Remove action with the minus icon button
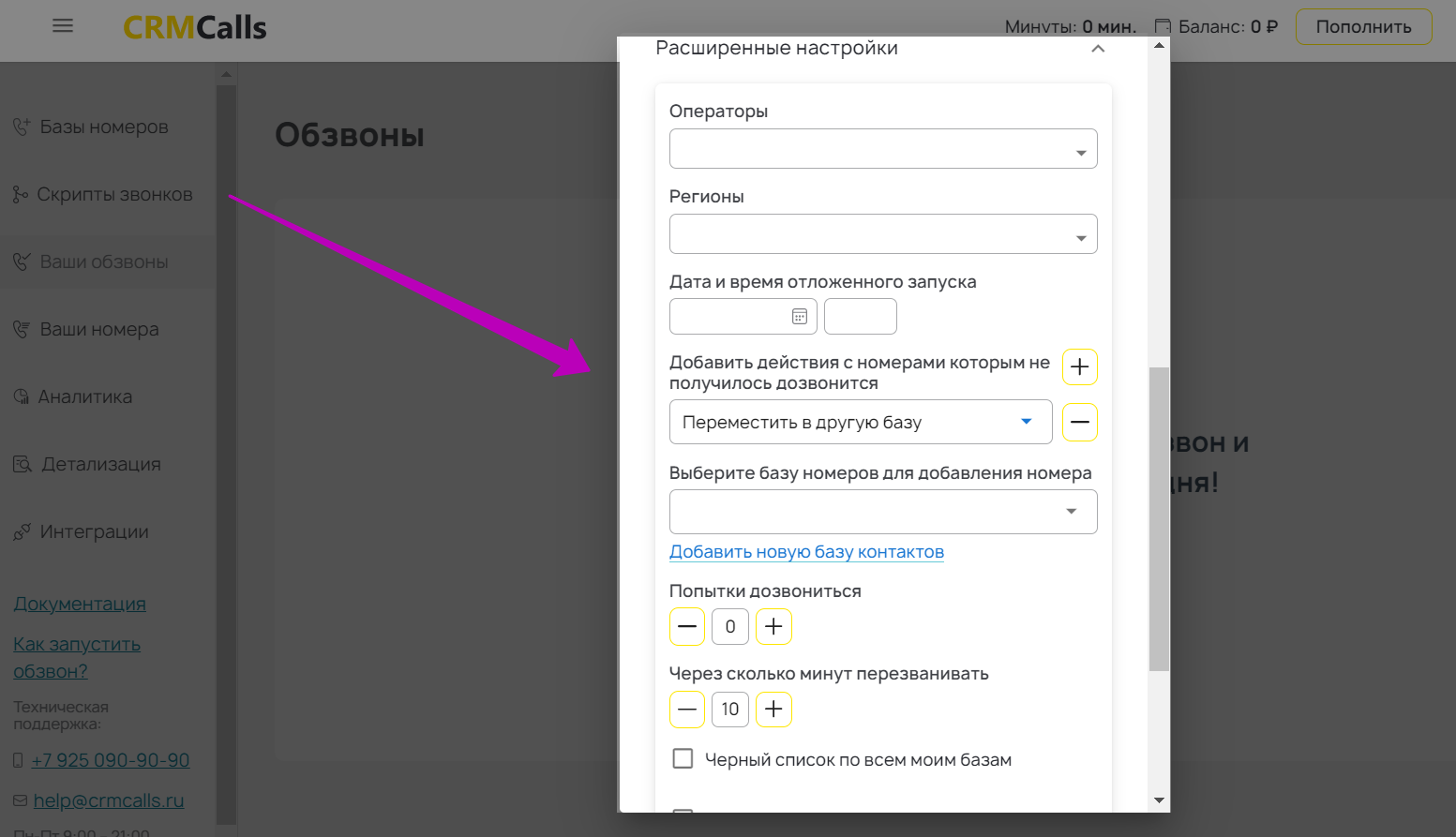The width and height of the screenshot is (1456, 837). pyautogui.click(x=1079, y=423)
